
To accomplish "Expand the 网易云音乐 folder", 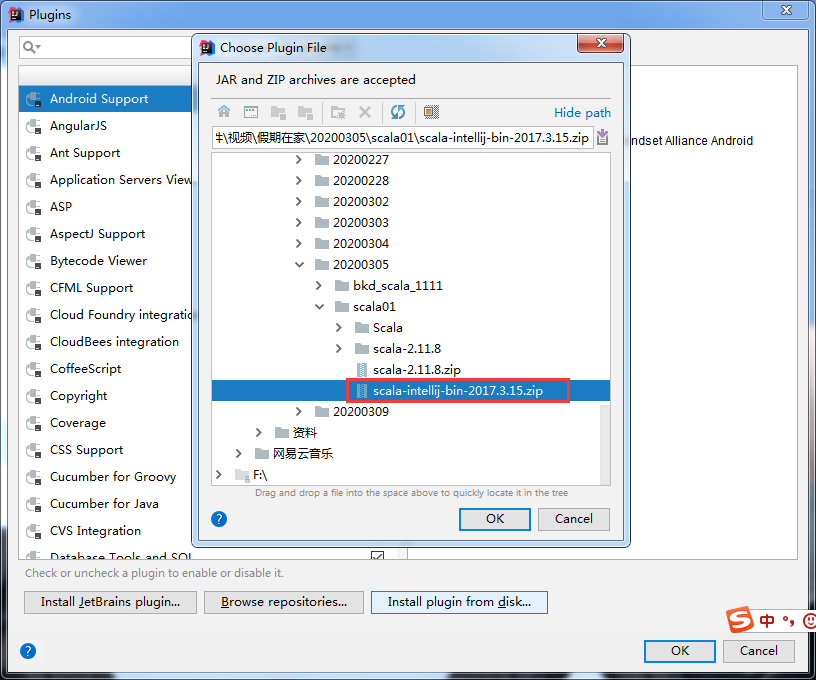I will point(239,454).
